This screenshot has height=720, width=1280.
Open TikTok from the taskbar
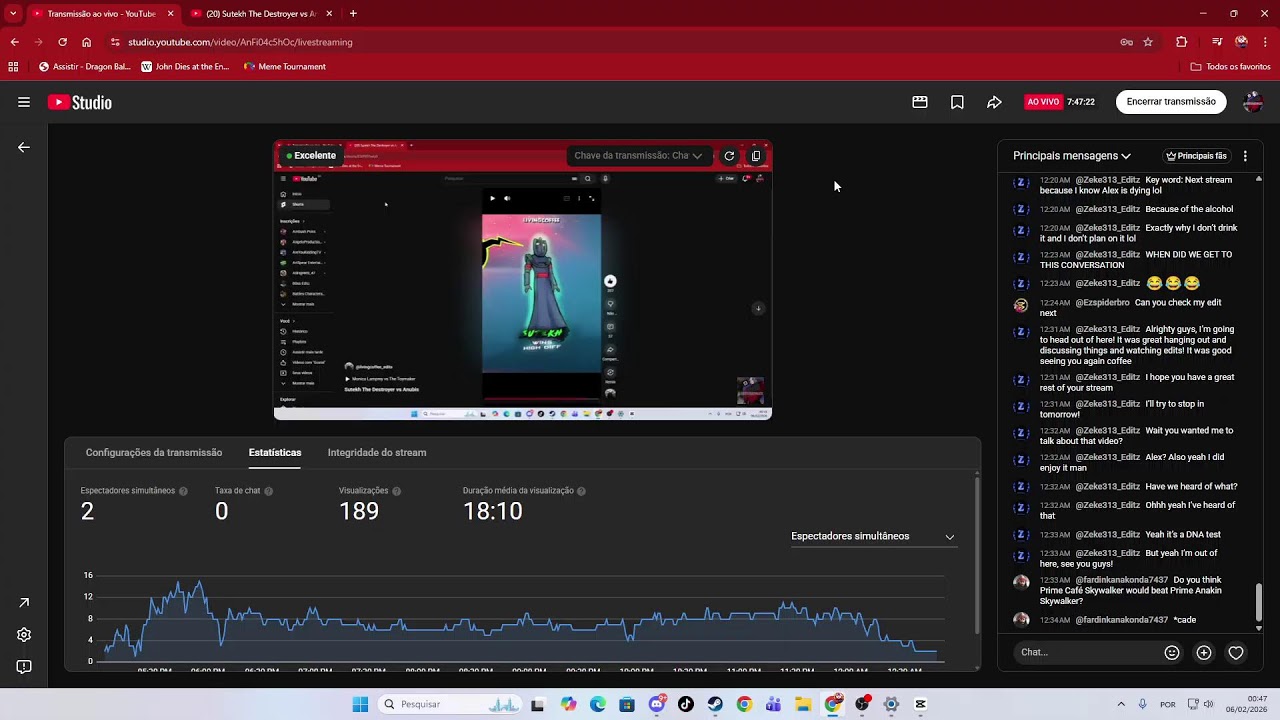tap(686, 704)
